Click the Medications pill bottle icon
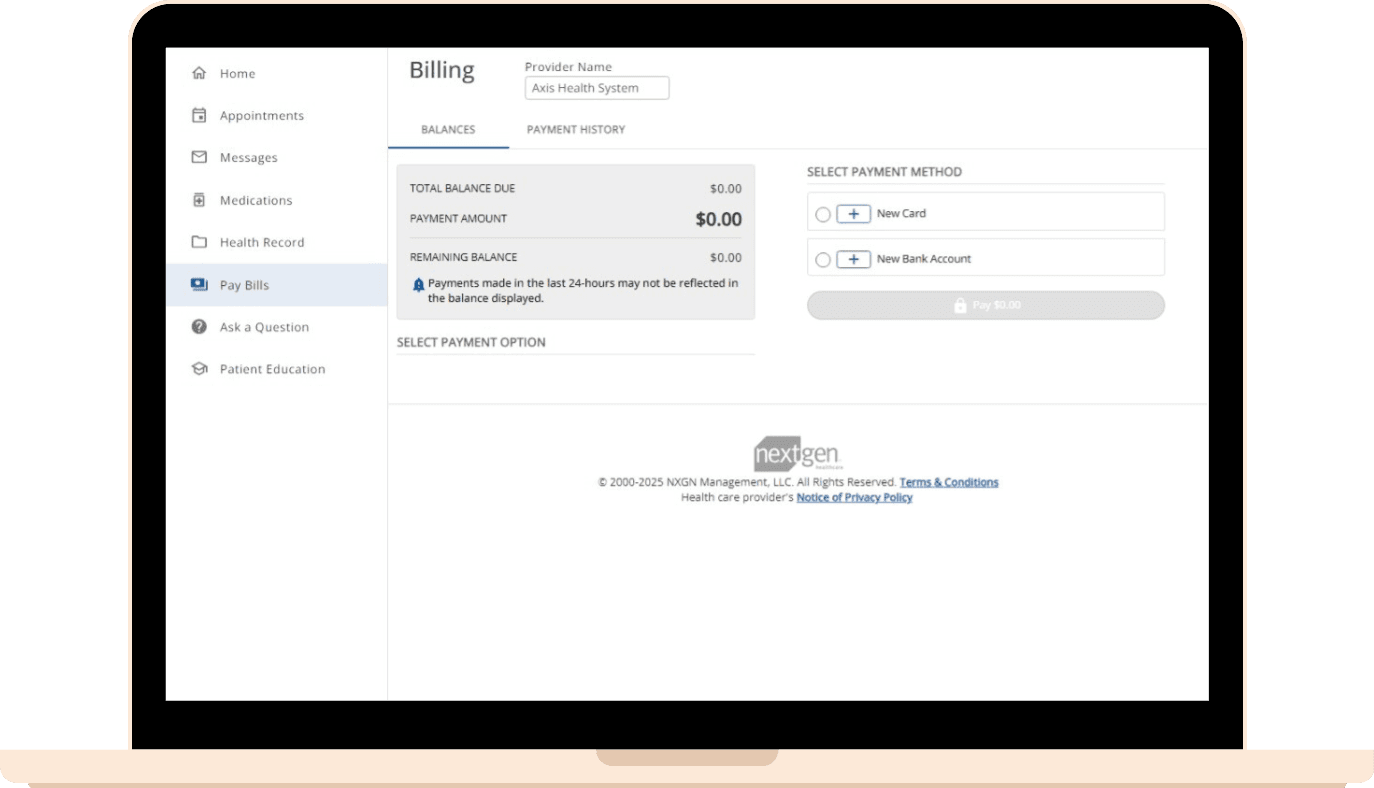 (199, 200)
